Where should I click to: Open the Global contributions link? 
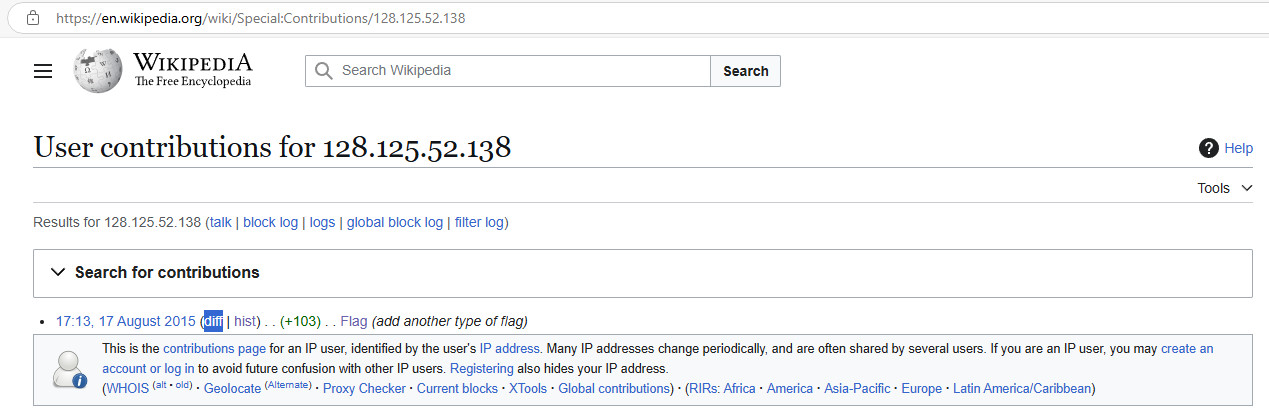[x=614, y=388]
